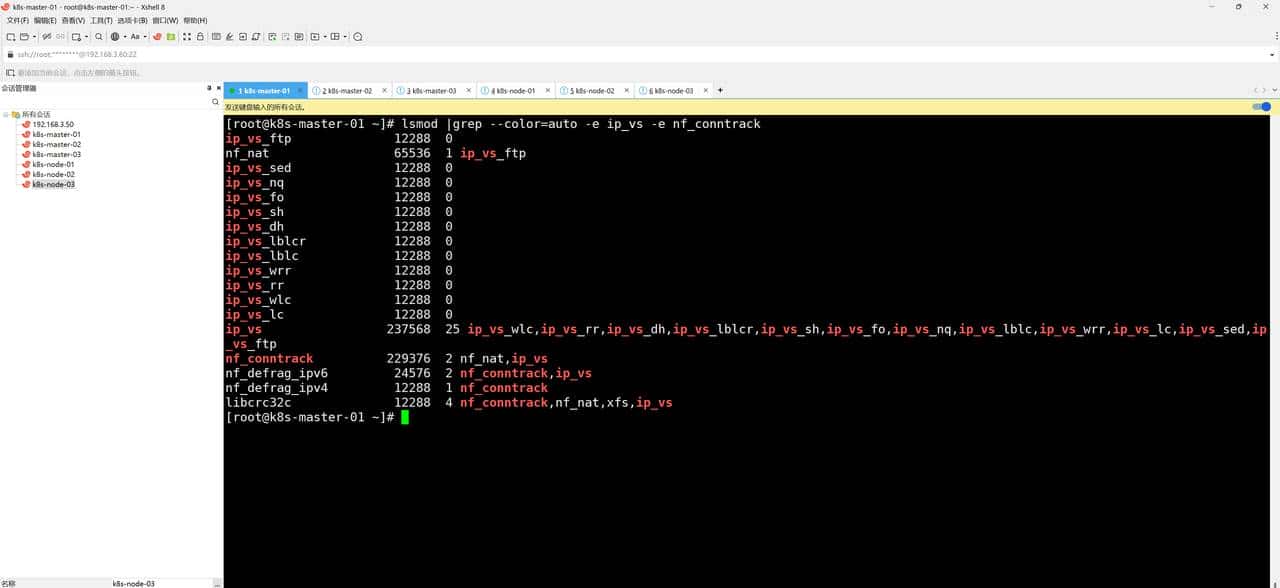The width and height of the screenshot is (1280, 588).
Task: Click the lock screen padlock icon
Action: (x=199, y=36)
